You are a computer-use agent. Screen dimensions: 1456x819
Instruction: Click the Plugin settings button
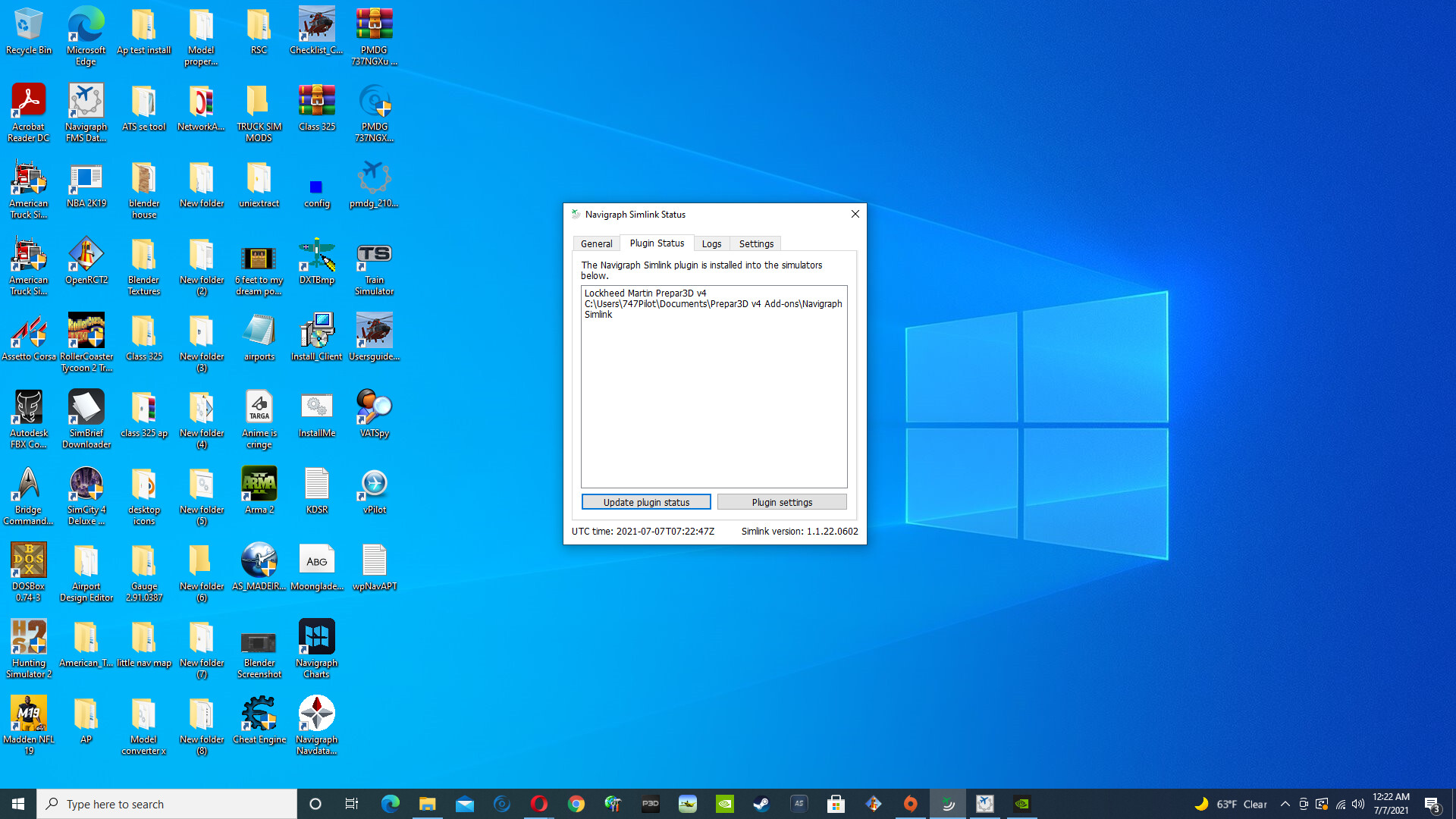(x=782, y=502)
